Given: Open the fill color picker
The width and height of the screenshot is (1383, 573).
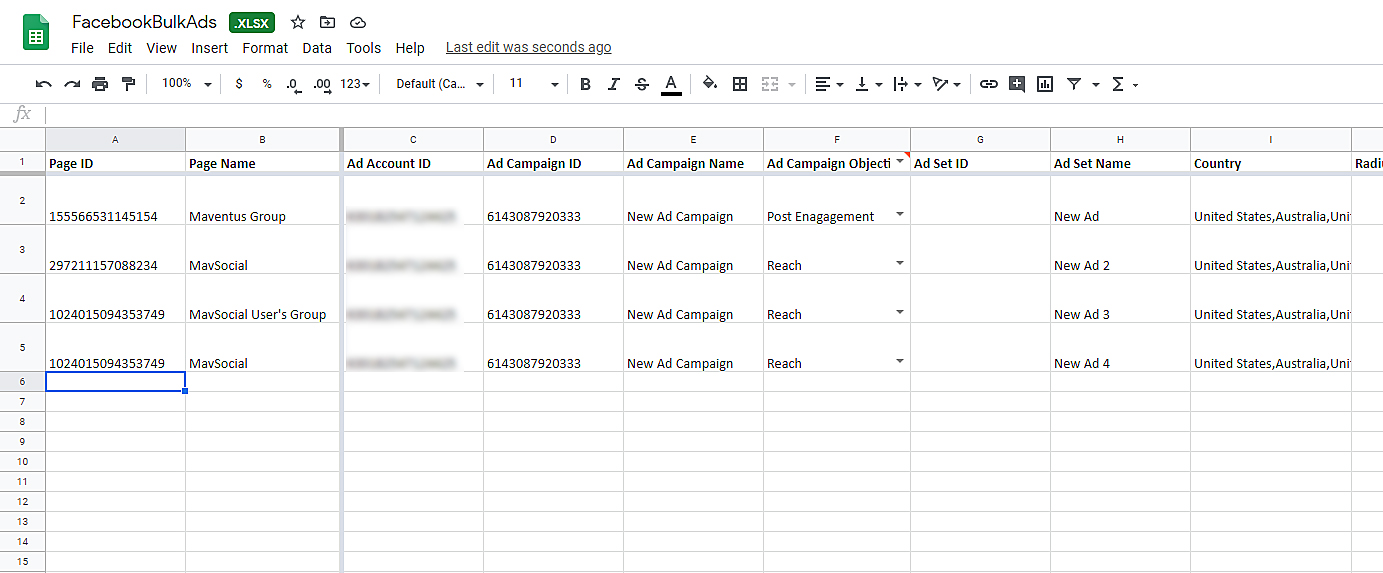Looking at the screenshot, I should tap(710, 84).
